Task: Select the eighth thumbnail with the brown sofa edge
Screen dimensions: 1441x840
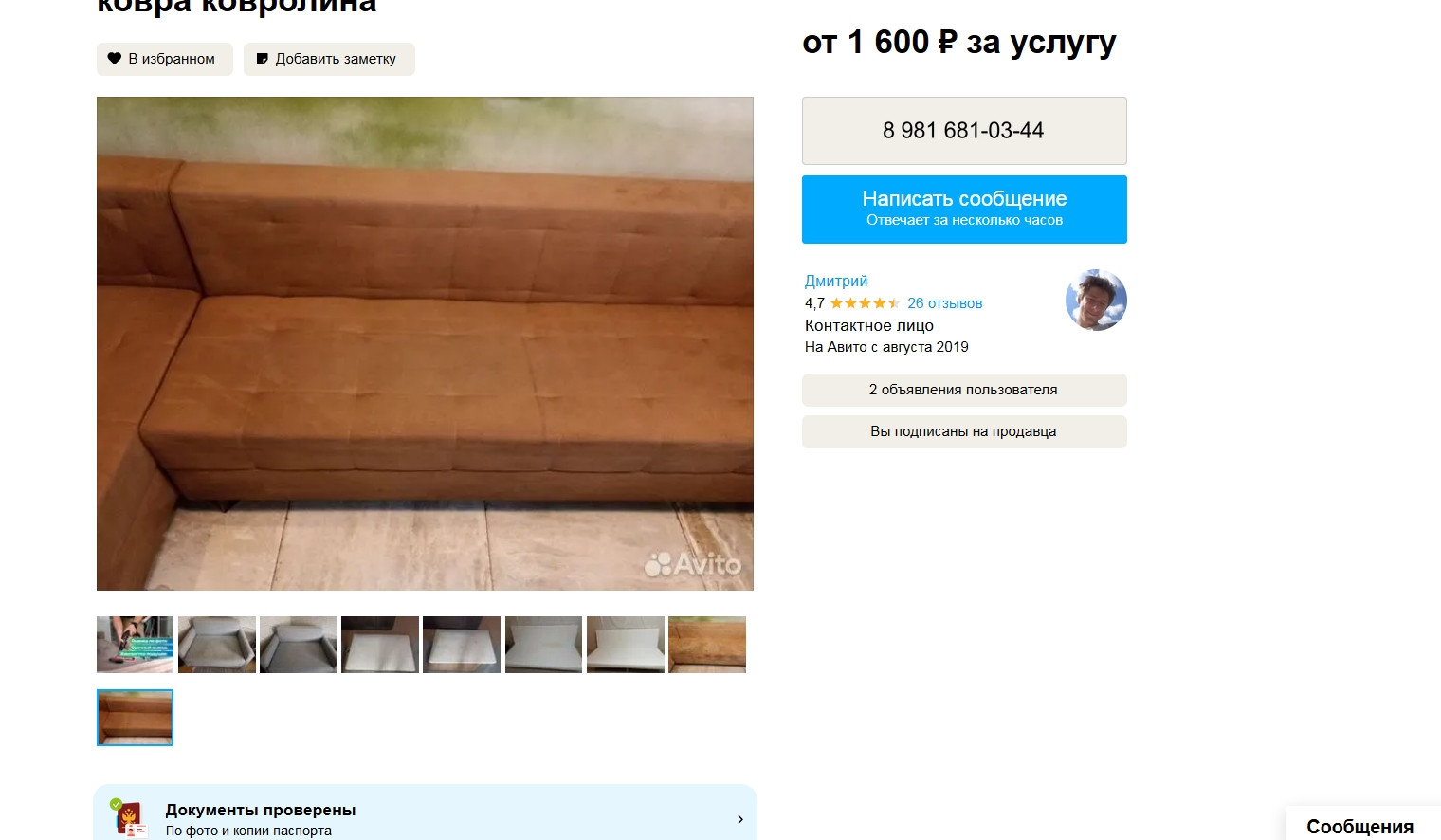Action: pos(707,645)
